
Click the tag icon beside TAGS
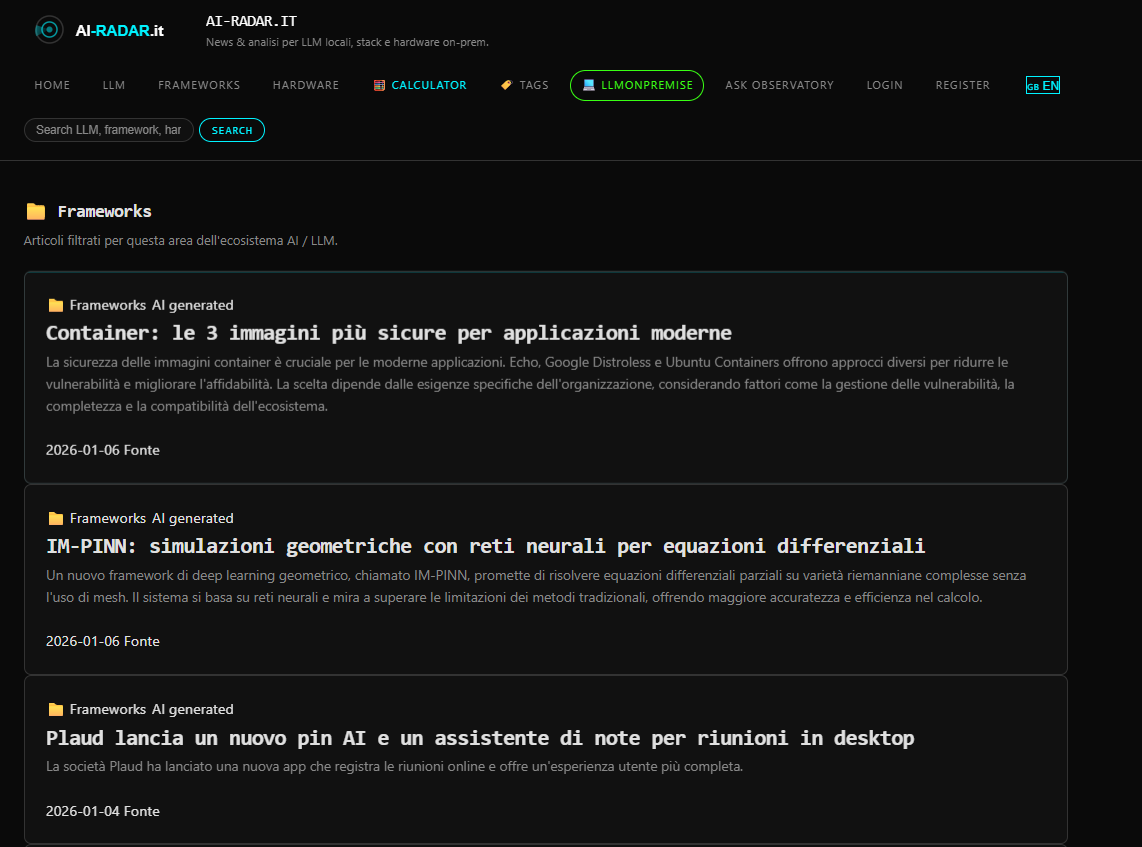pos(506,85)
